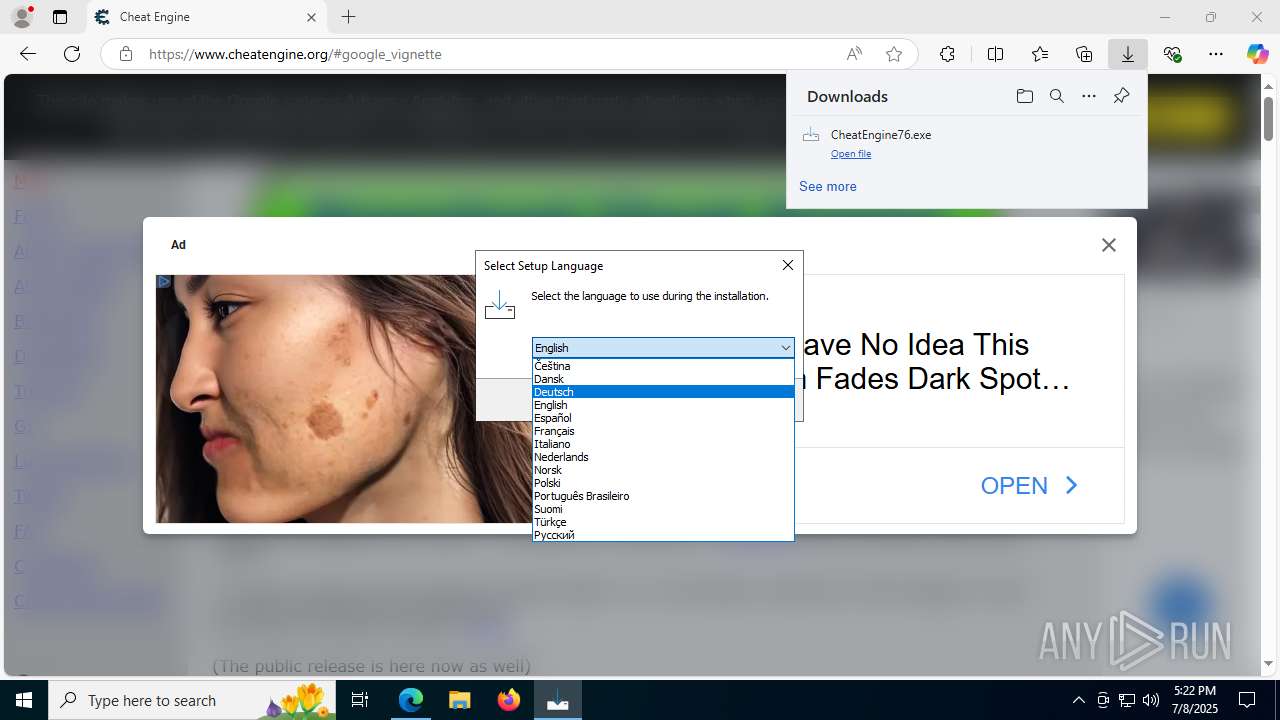Open Favorites list in Edge toolbar

[x=1040, y=54]
